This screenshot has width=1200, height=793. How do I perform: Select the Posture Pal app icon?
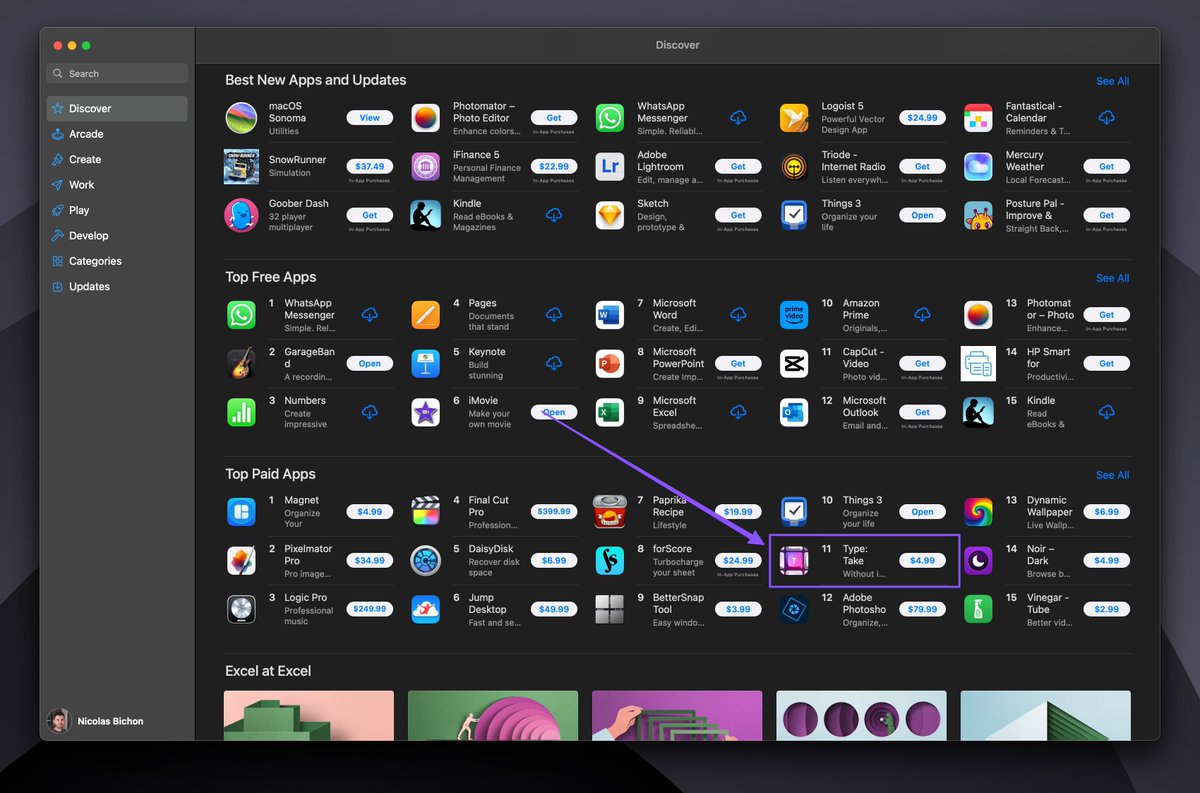(x=978, y=215)
